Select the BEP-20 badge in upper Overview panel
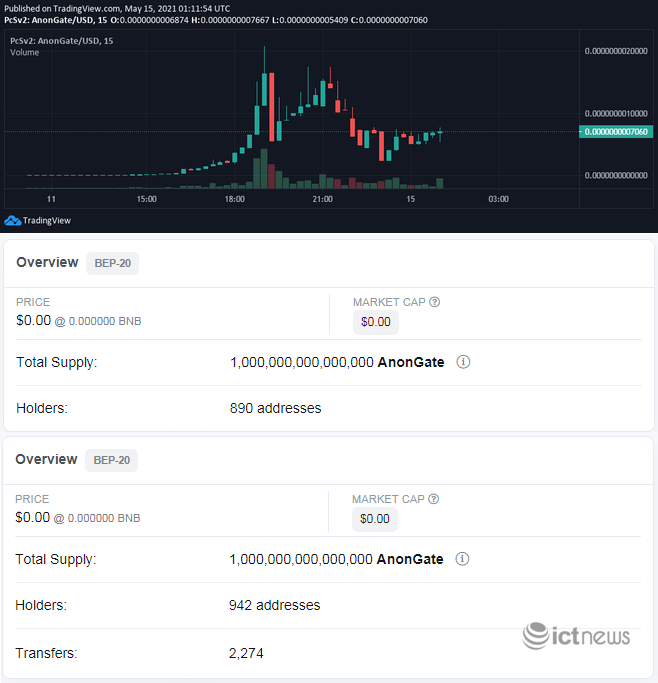The image size is (658, 683). point(112,263)
